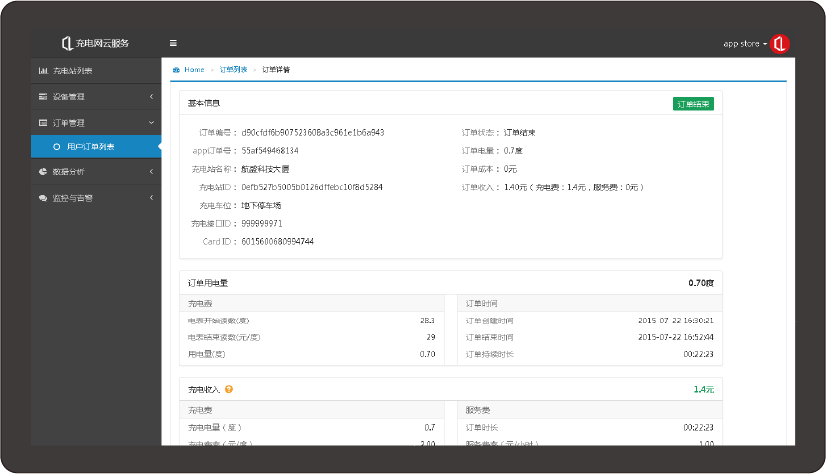
Task: Click the orange help icon beside 充电收入
Action: pos(229,389)
